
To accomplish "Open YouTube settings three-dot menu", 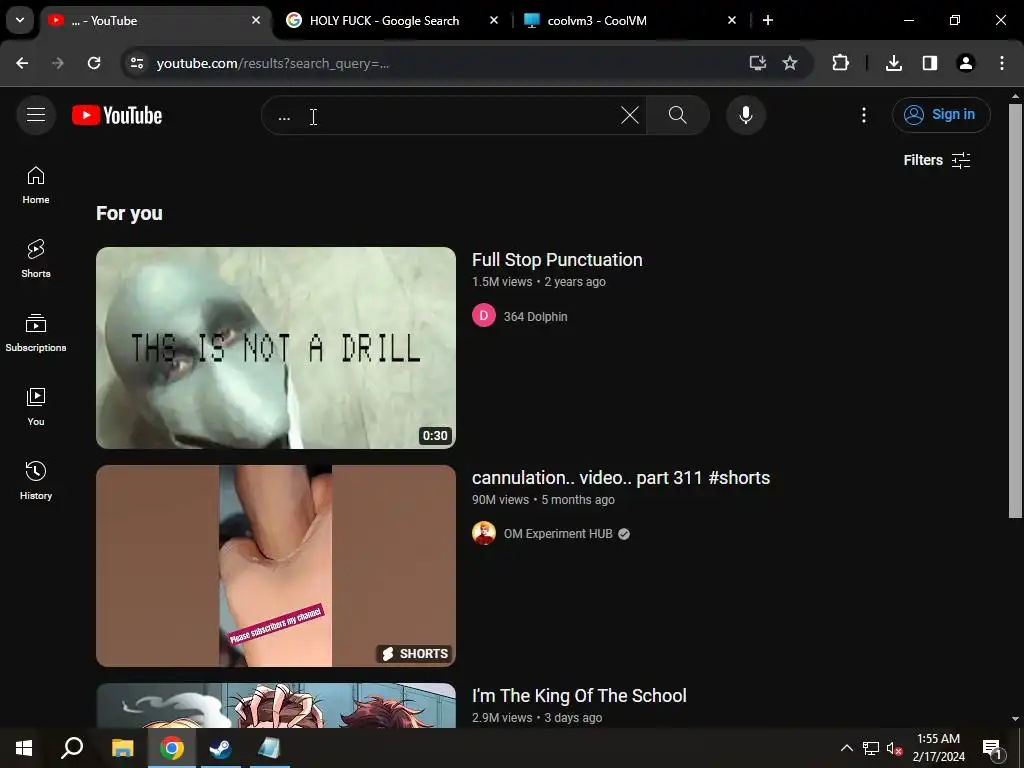I will [x=863, y=115].
